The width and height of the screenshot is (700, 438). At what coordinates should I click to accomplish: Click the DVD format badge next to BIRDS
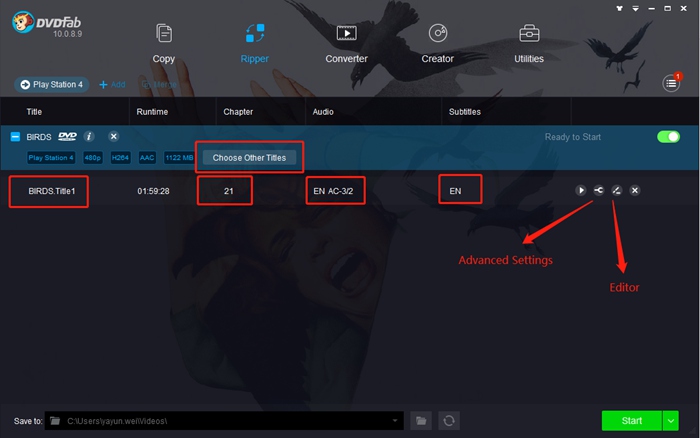click(67, 137)
